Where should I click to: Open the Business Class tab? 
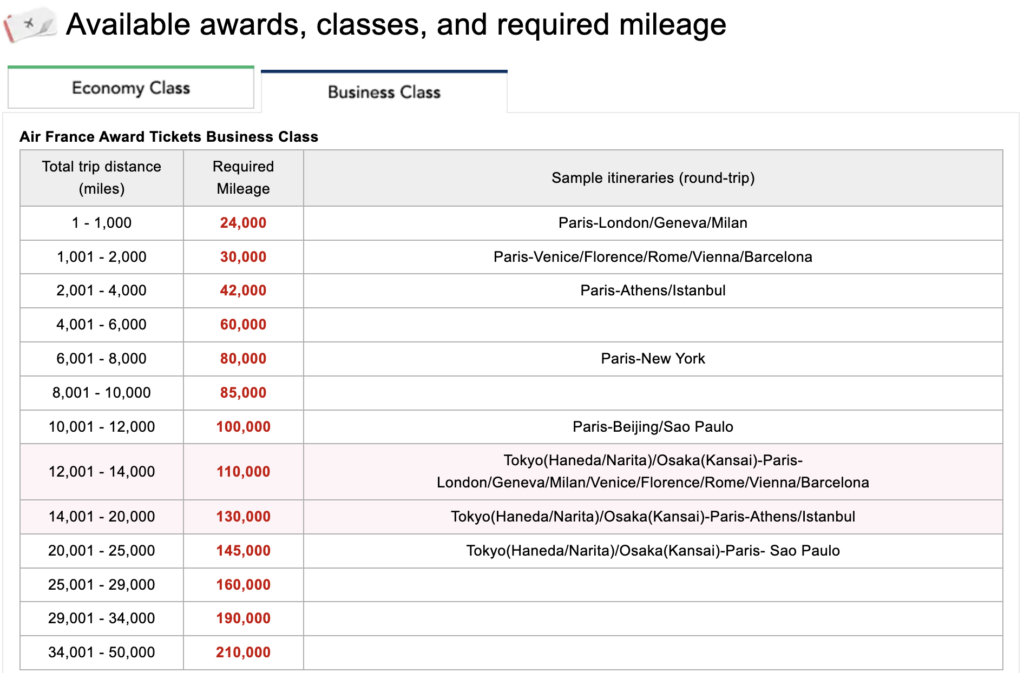click(x=384, y=92)
